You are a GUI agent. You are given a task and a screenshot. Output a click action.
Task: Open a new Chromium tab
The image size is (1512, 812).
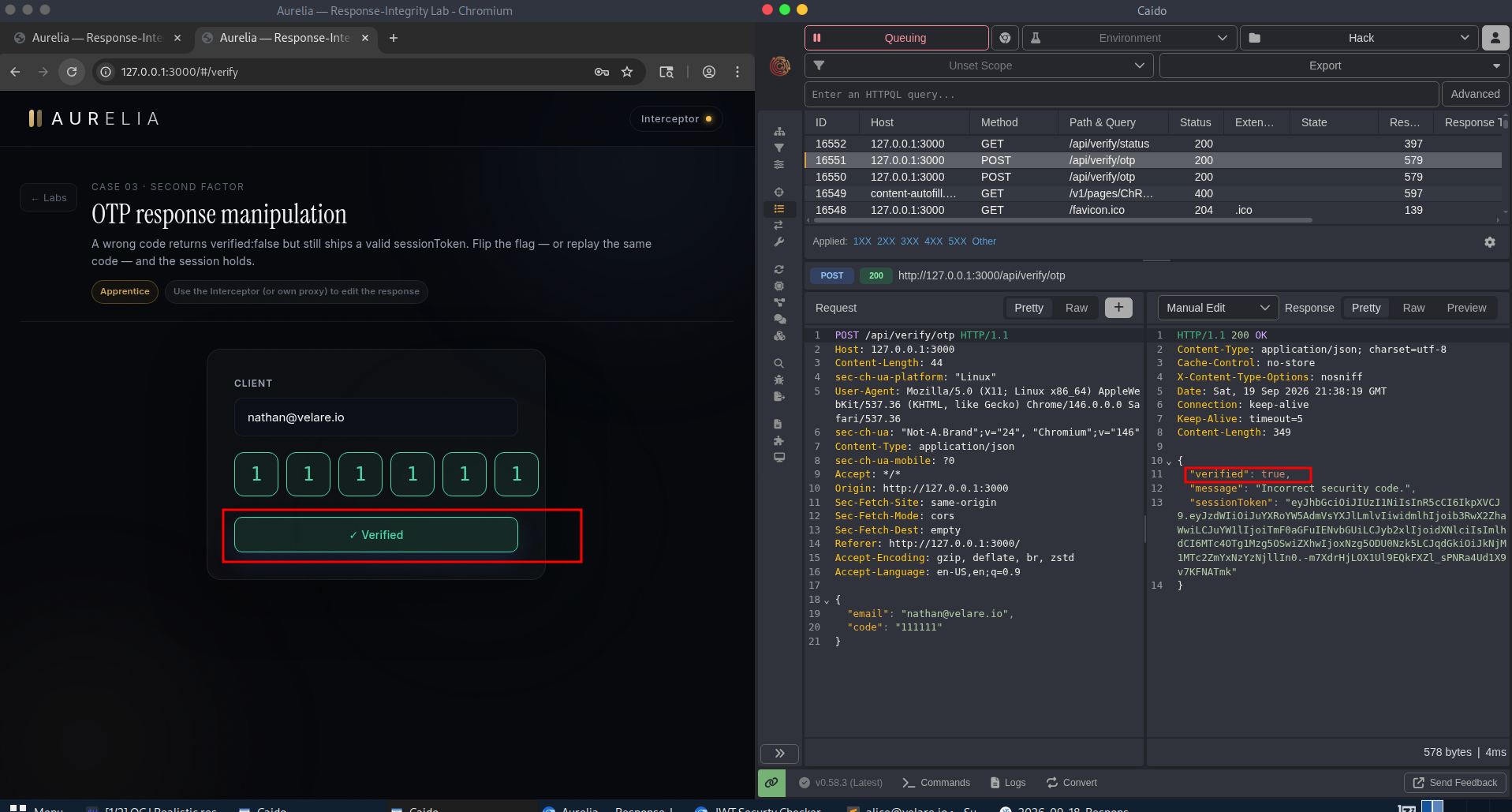click(x=394, y=38)
